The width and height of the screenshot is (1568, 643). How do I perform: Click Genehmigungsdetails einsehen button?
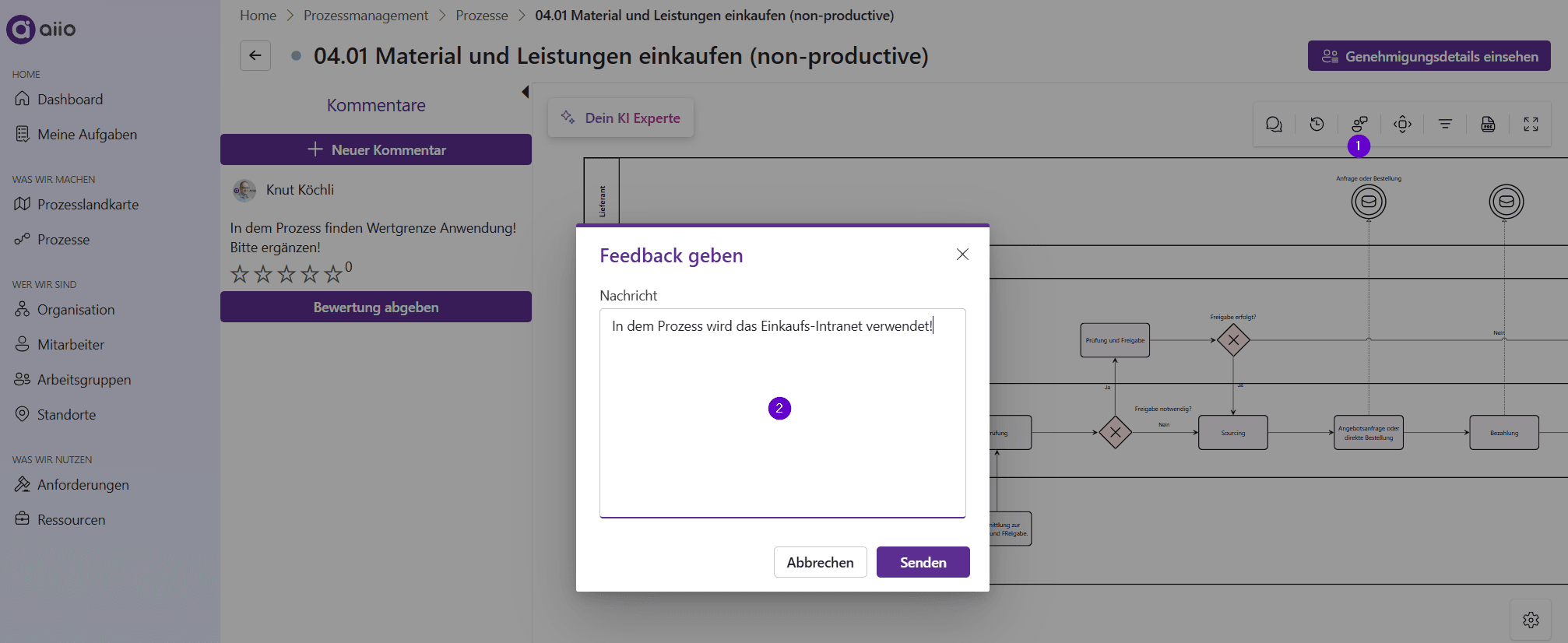pos(1429,56)
